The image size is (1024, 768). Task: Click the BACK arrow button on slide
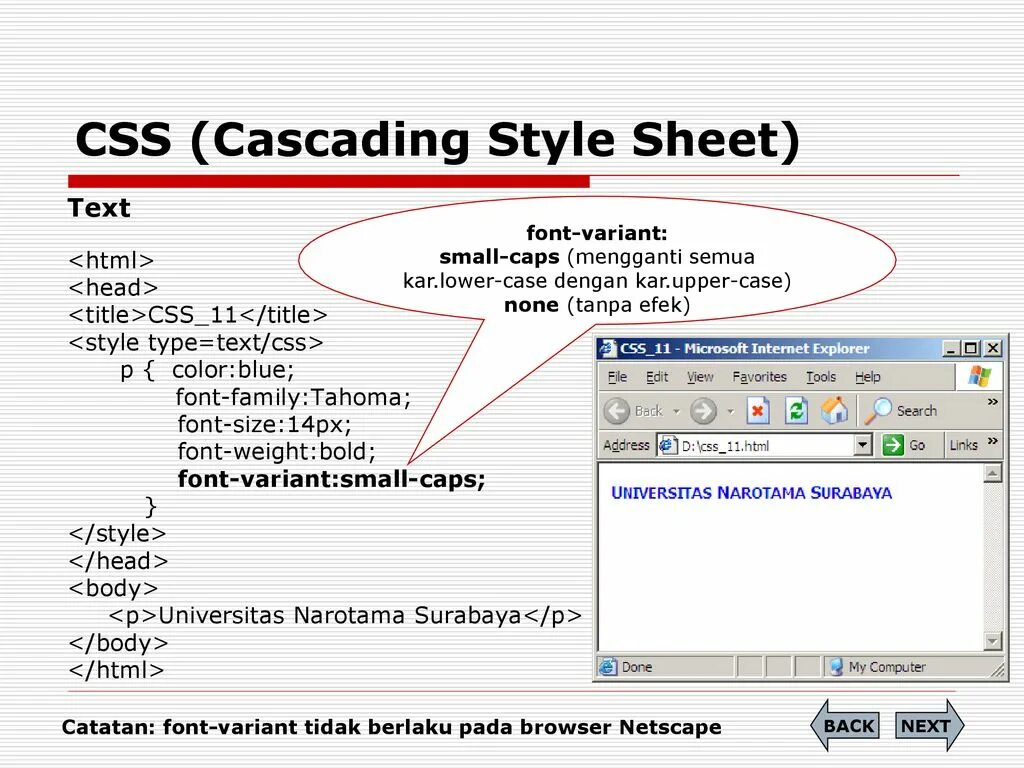click(845, 725)
